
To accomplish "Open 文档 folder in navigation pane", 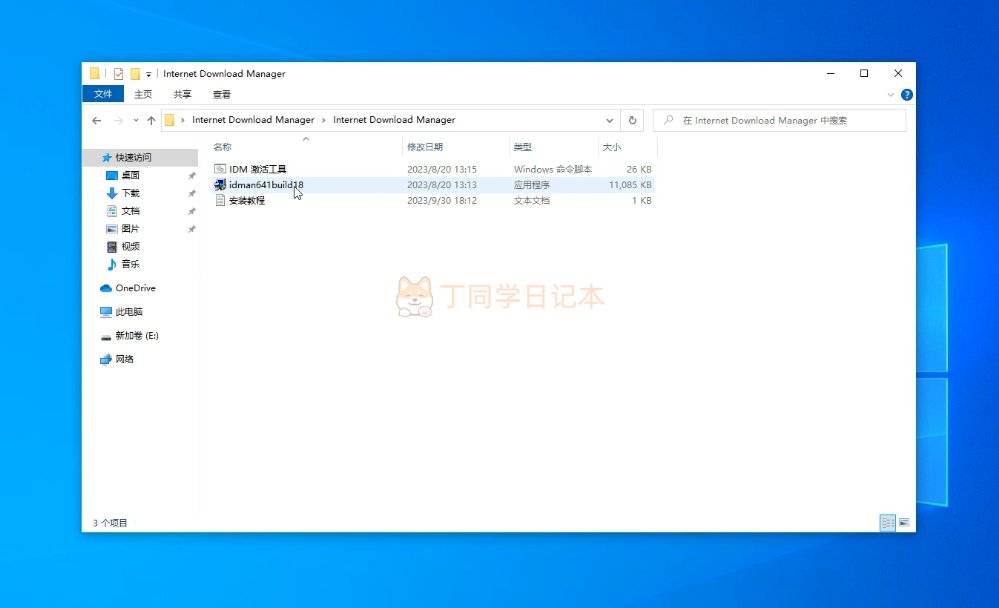I will pyautogui.click(x=131, y=211).
